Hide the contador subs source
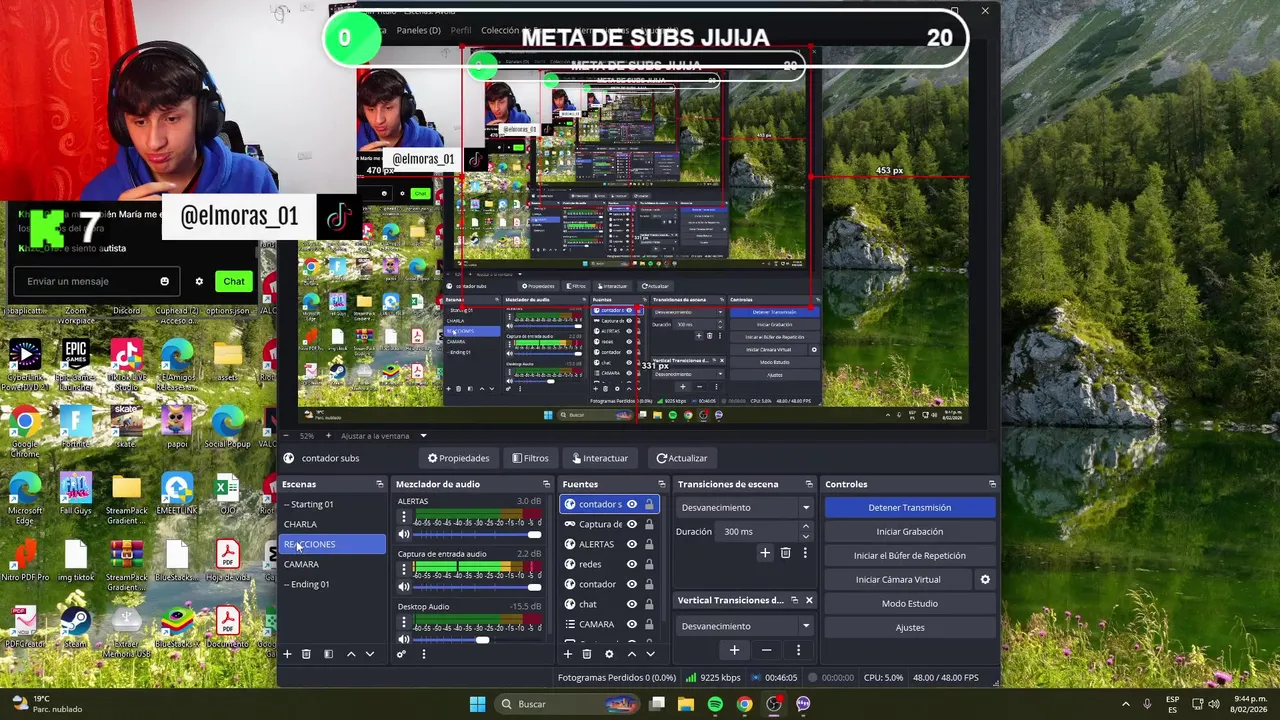 pos(632,504)
